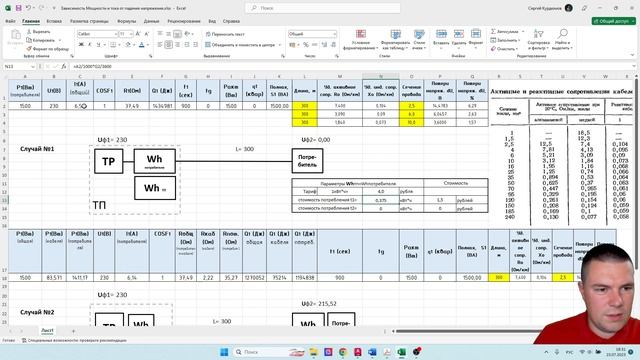
Task: Click the fill color bucket swatch
Action: [x=128, y=44]
